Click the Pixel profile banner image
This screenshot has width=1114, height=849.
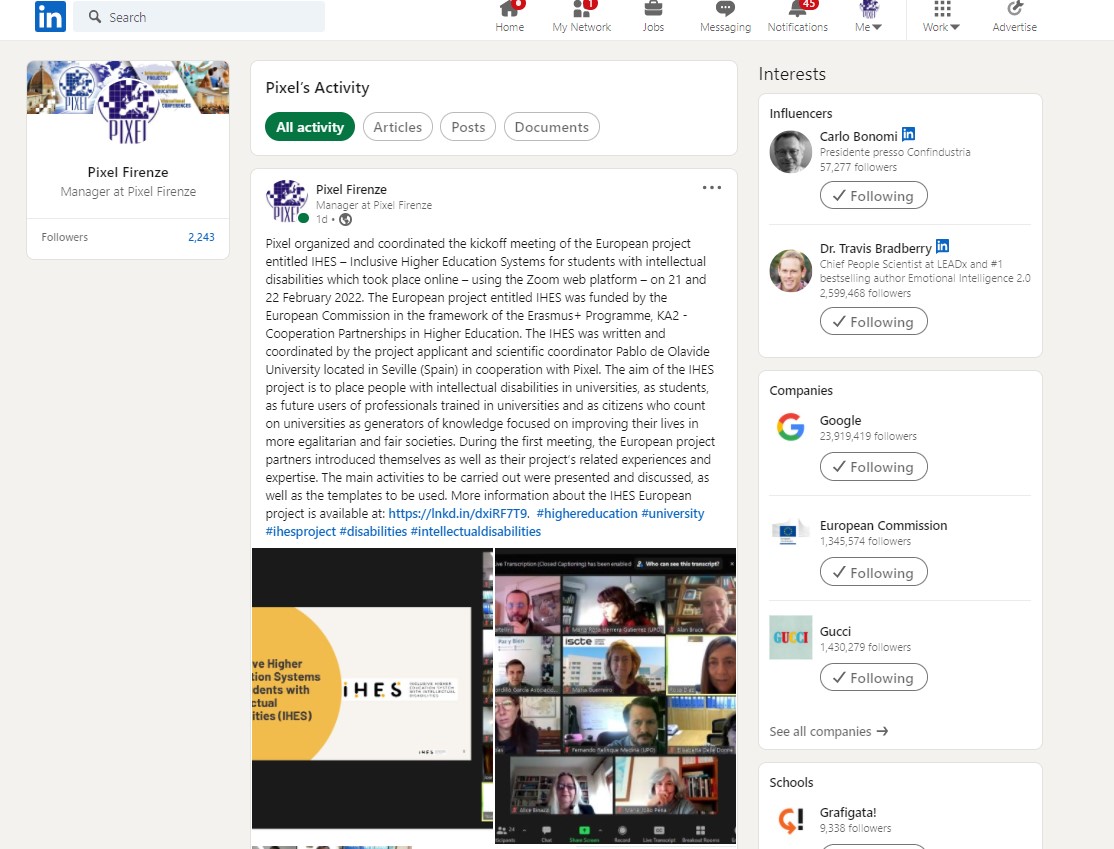tap(128, 87)
